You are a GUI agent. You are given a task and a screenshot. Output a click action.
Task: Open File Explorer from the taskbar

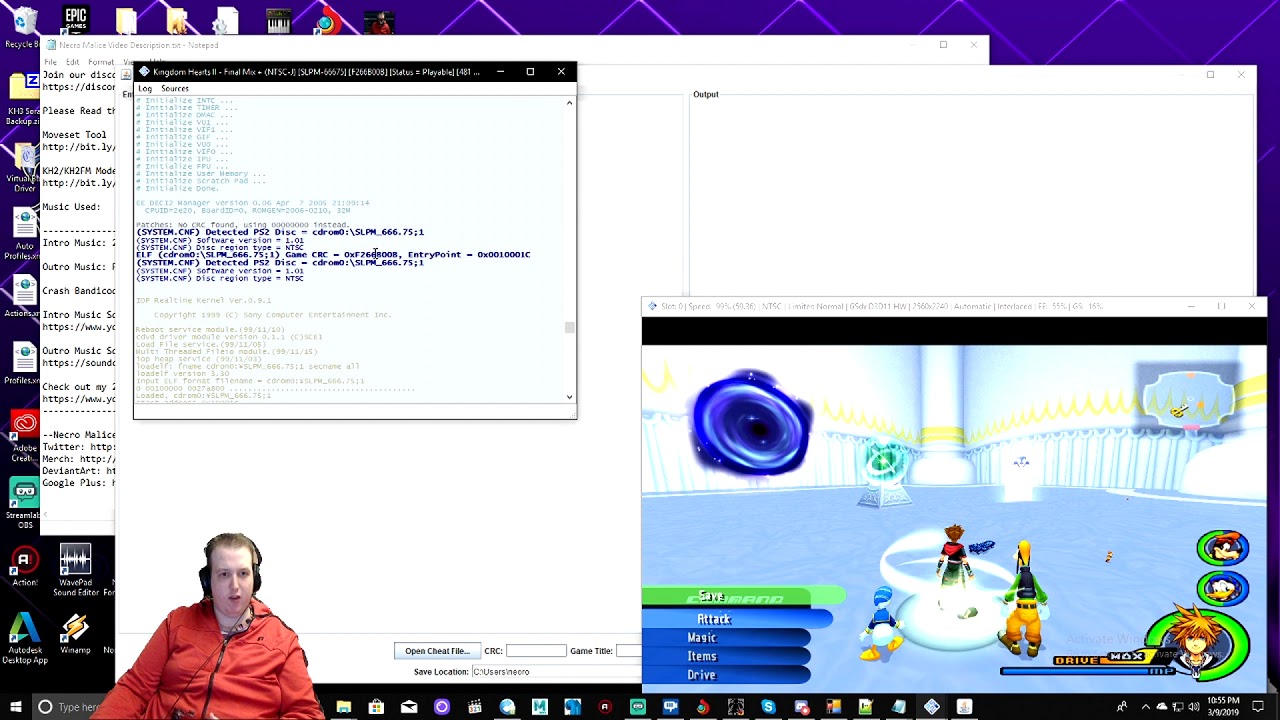click(x=343, y=708)
